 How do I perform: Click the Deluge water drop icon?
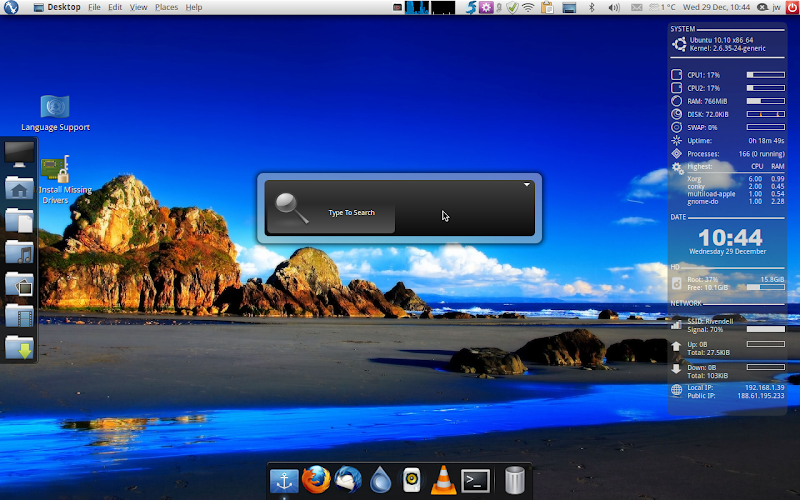click(380, 481)
